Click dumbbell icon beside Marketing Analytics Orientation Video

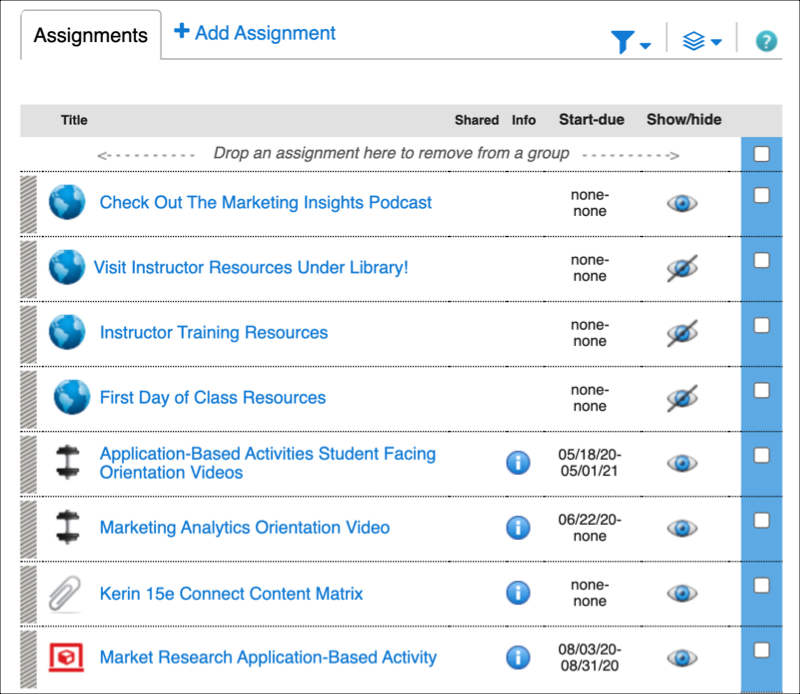(67, 527)
